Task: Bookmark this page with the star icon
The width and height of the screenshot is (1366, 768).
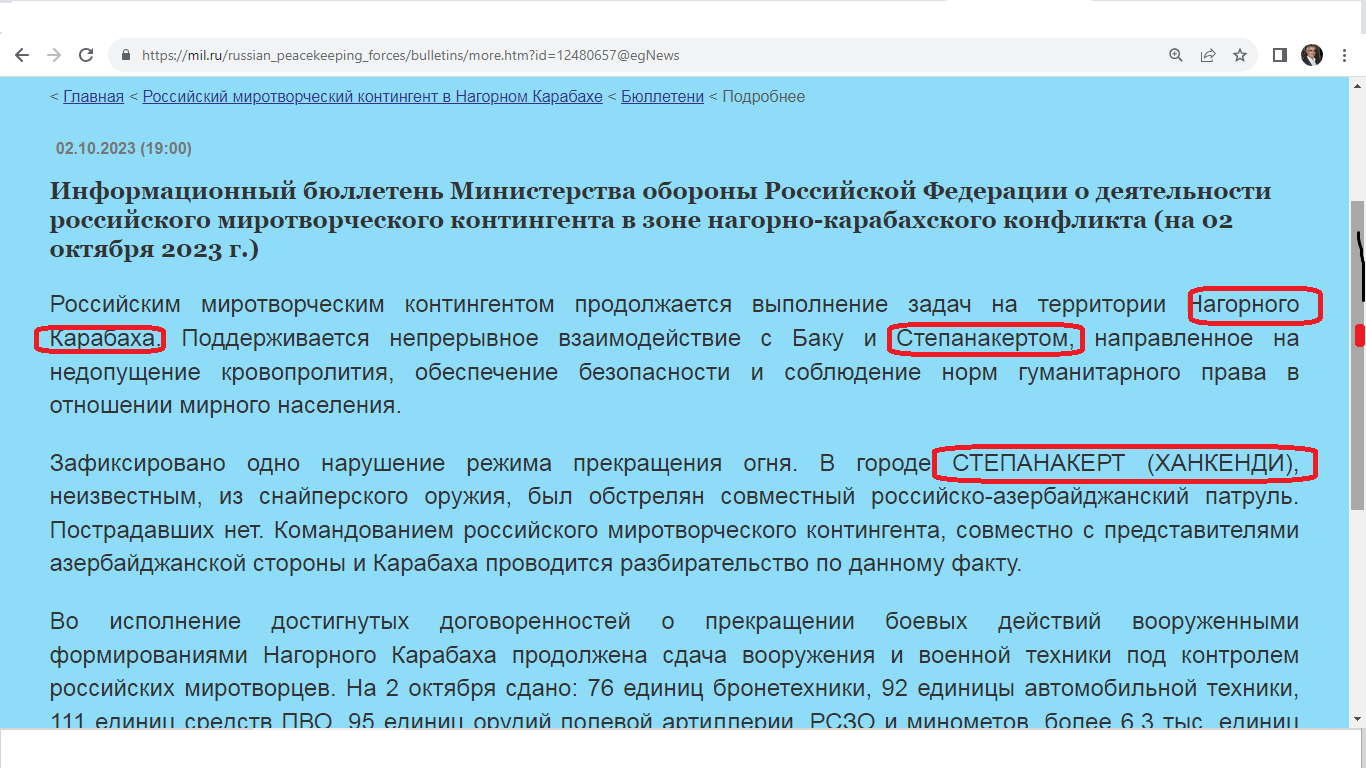Action: pos(1240,55)
